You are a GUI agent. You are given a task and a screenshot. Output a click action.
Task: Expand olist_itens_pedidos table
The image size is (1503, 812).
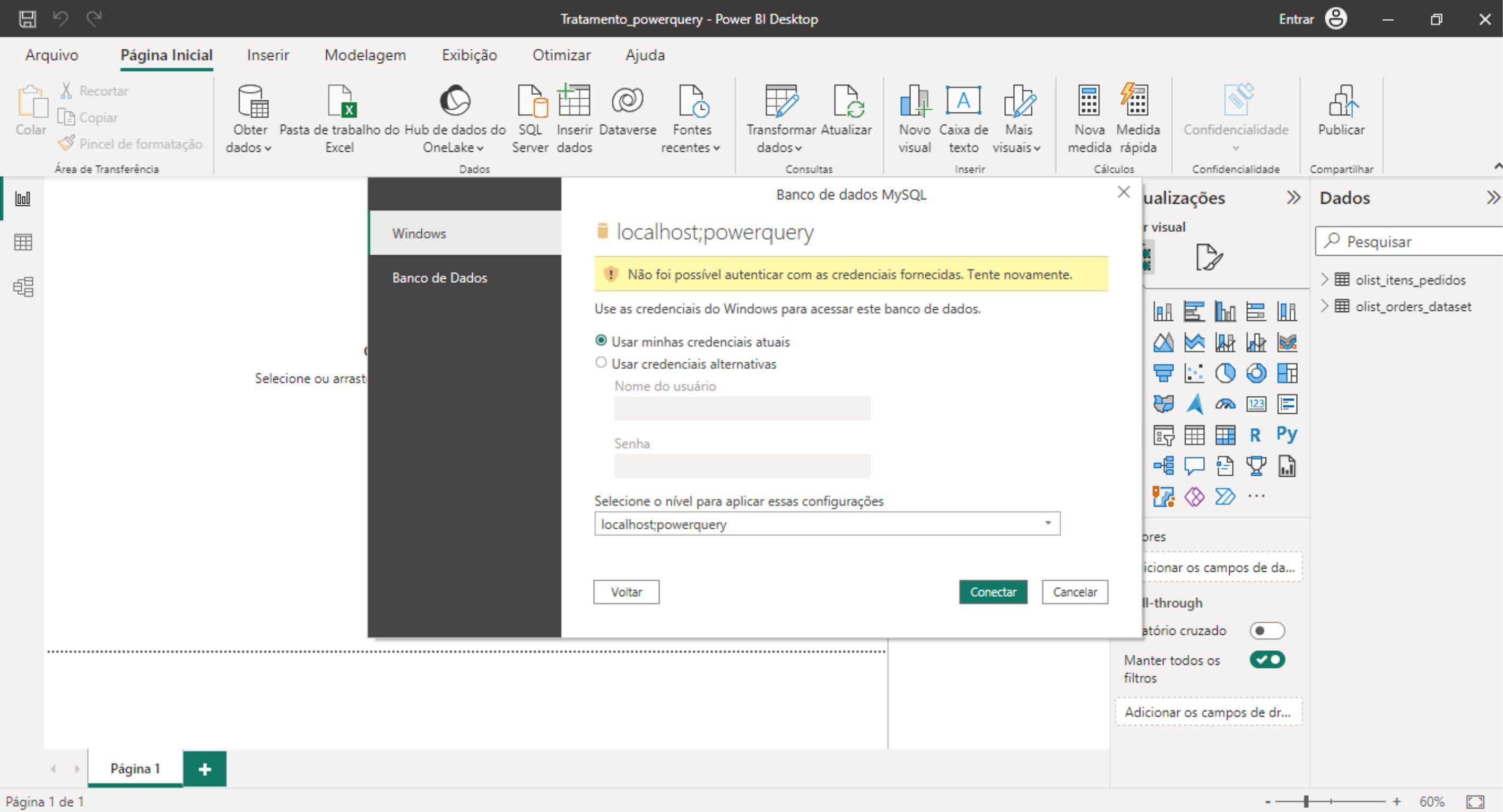coord(1324,280)
